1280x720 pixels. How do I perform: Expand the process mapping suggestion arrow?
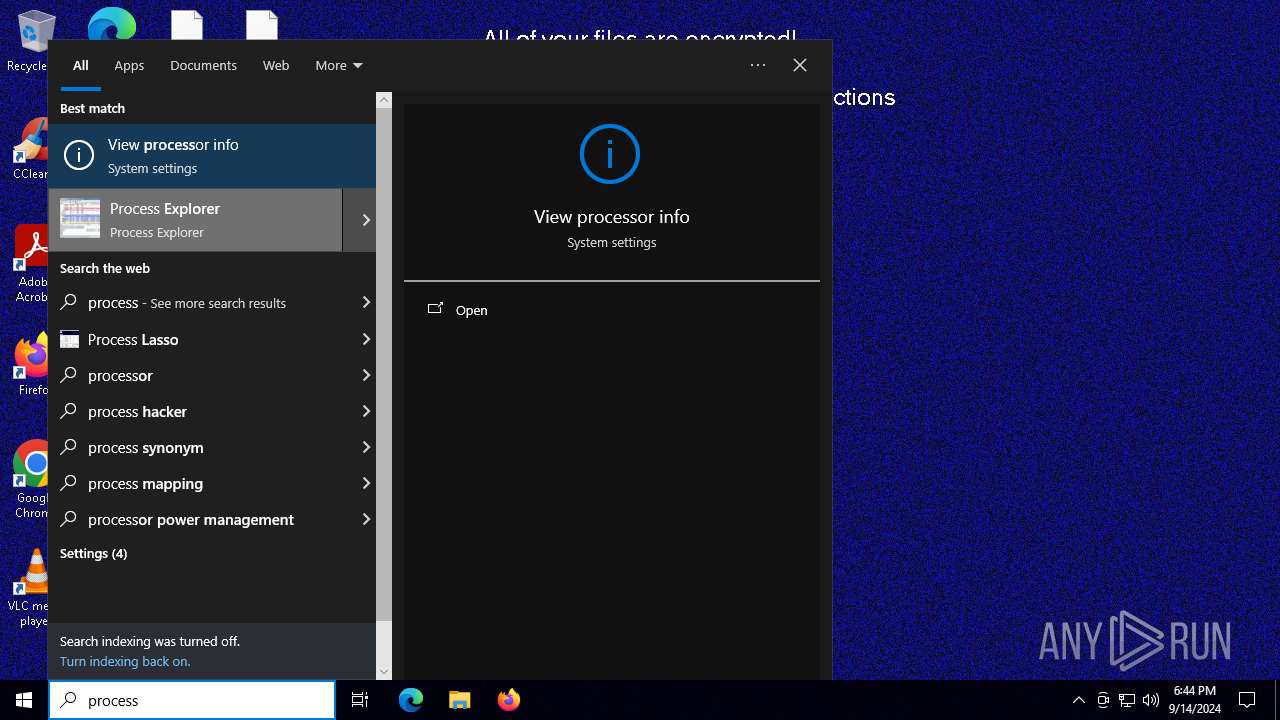coord(366,483)
